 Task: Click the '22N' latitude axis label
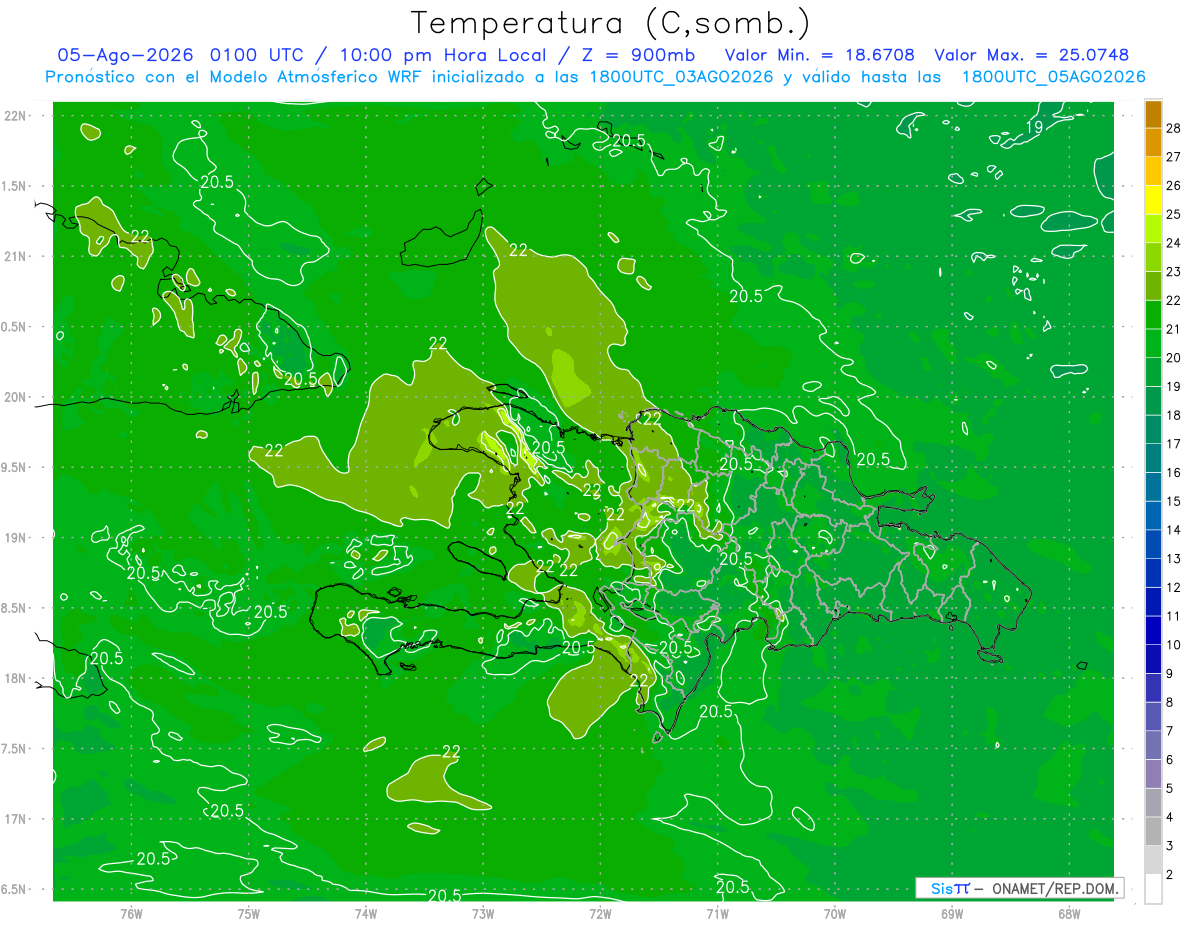pos(14,116)
